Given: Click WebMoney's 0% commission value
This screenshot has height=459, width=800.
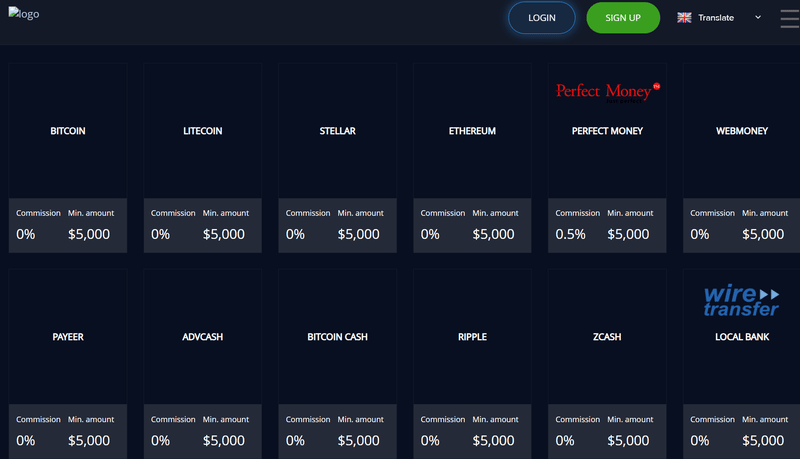Looking at the screenshot, I should (699, 234).
